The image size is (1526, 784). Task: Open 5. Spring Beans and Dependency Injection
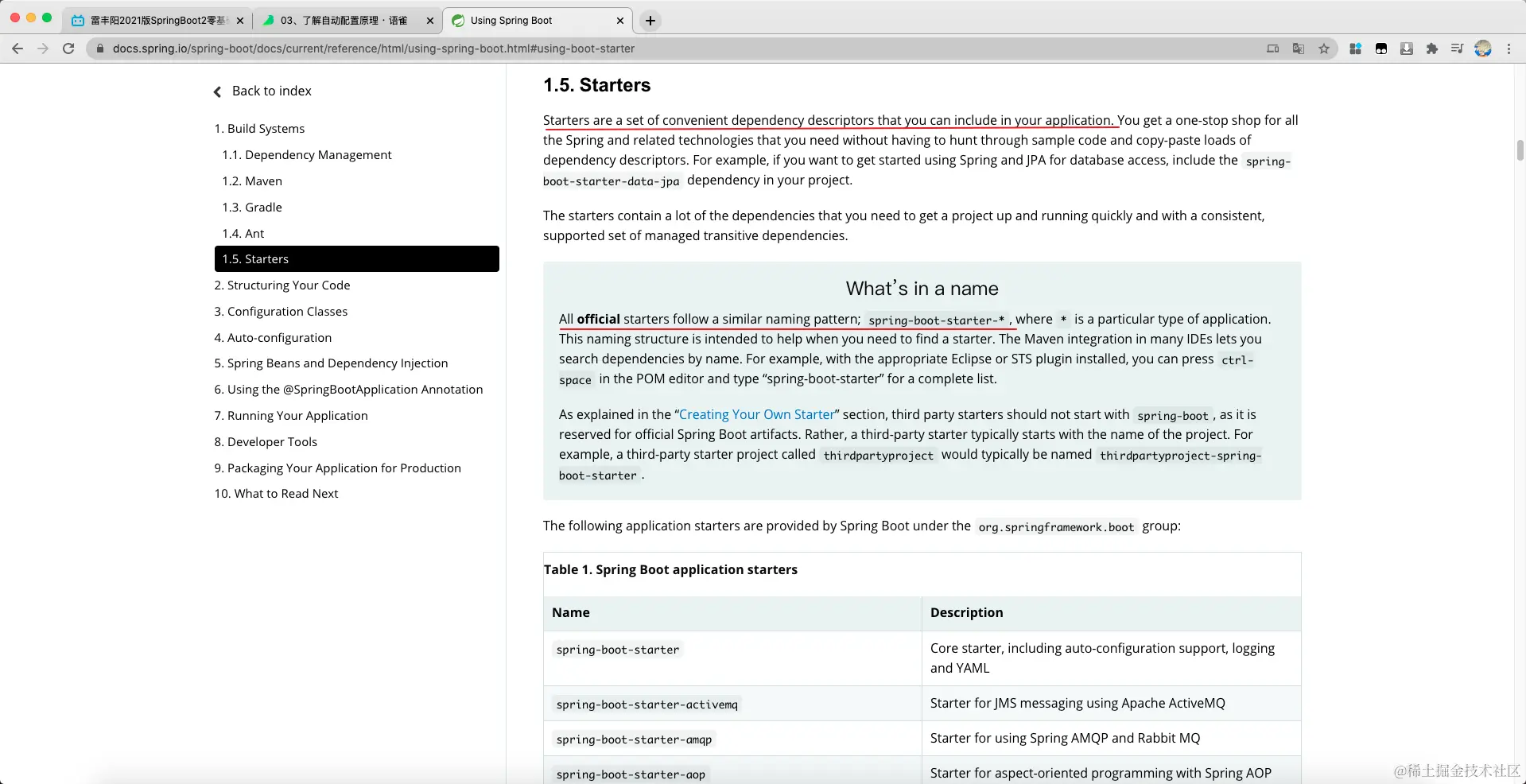[331, 363]
